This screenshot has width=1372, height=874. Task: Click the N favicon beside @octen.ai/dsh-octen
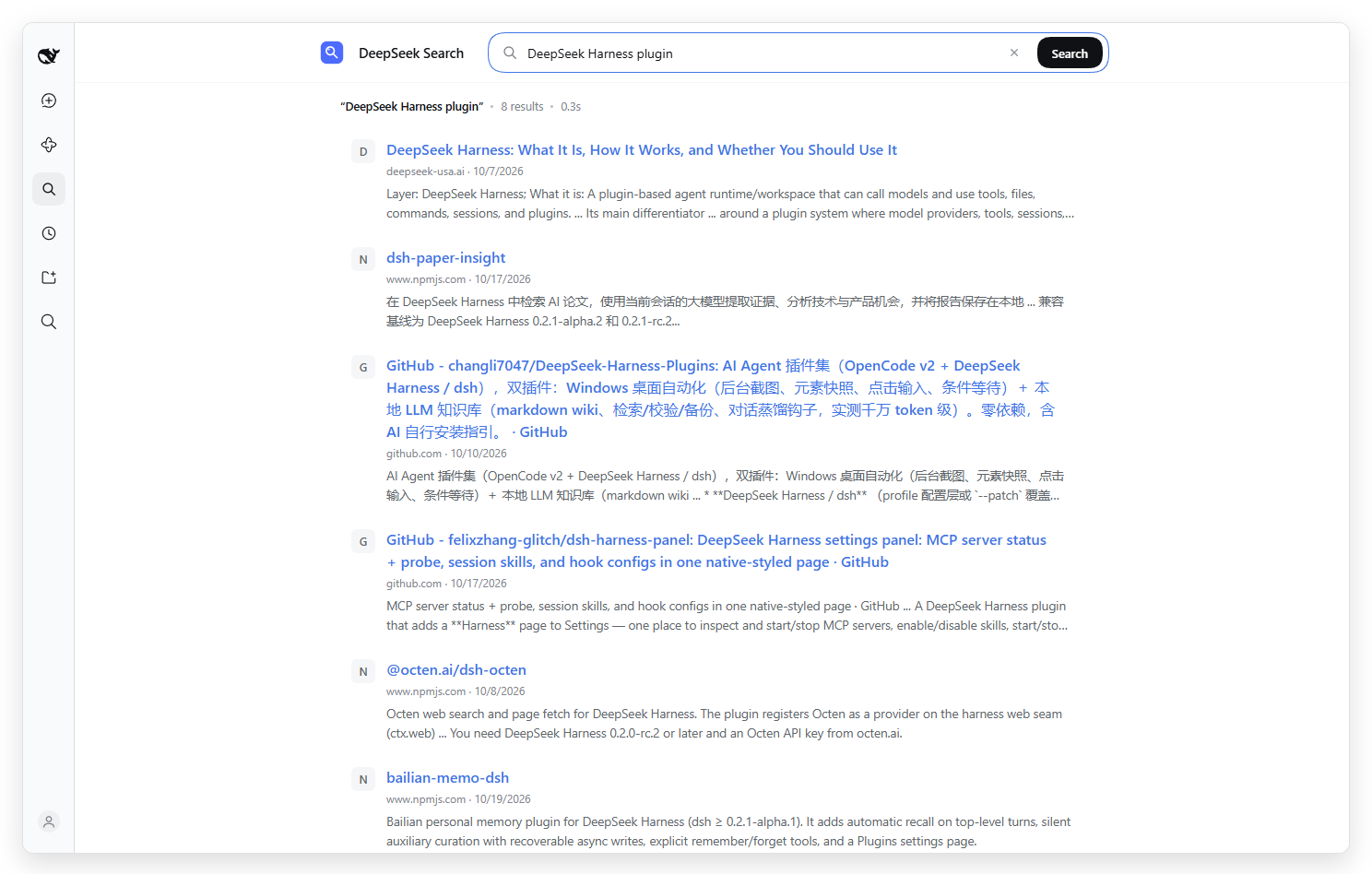pos(363,672)
